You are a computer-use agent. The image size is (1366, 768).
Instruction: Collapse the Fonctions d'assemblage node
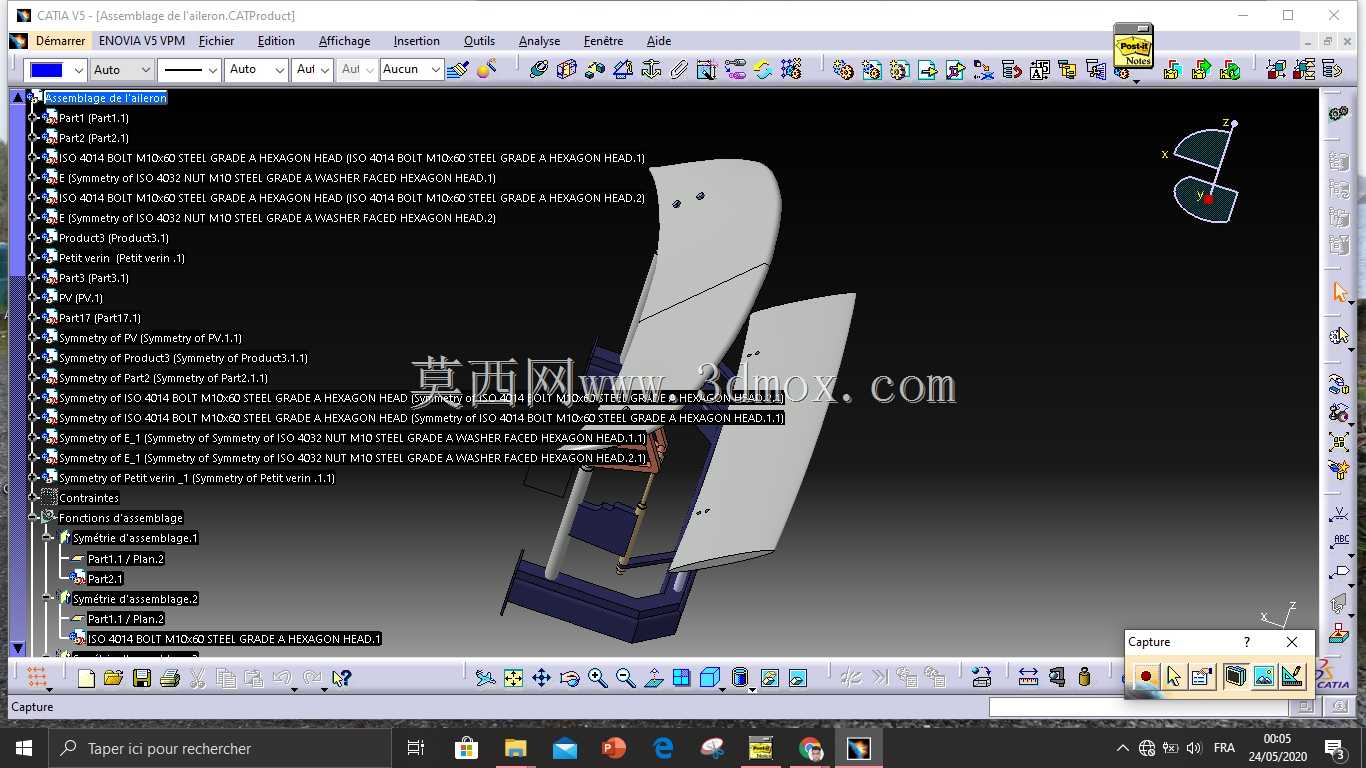coord(33,518)
